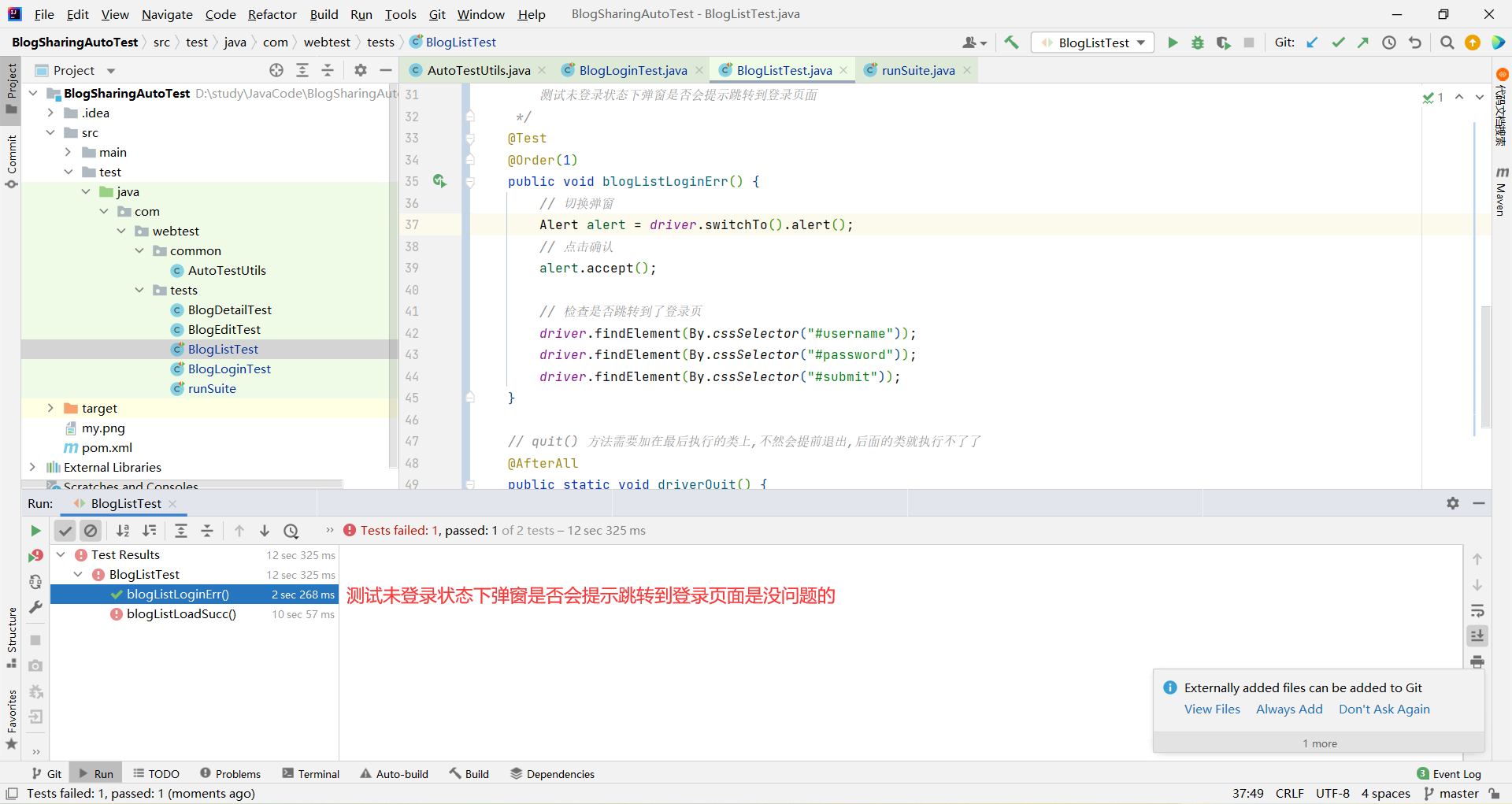
Task: Collapse the tests package
Action: click(x=139, y=290)
